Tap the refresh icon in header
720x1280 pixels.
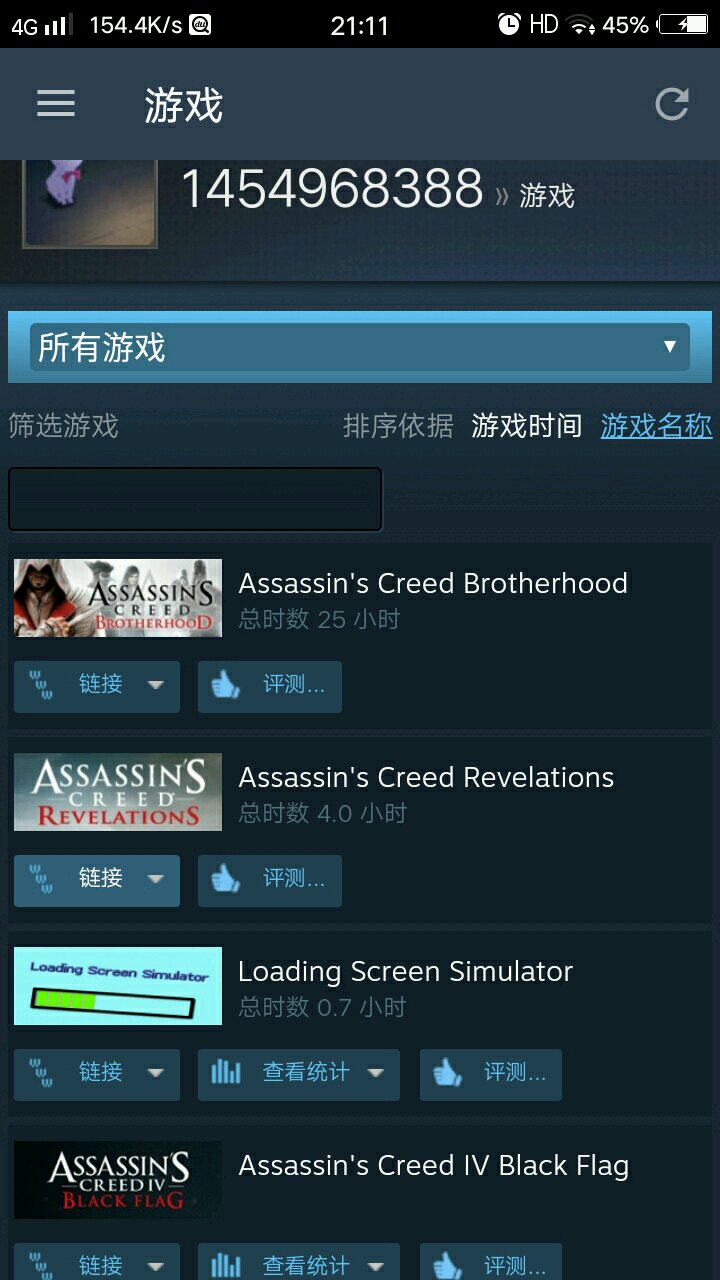(x=672, y=104)
